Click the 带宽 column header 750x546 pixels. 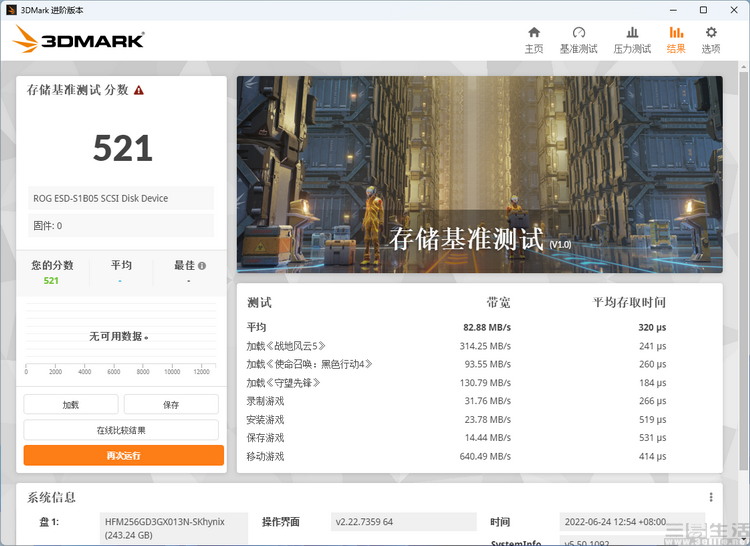click(498, 302)
